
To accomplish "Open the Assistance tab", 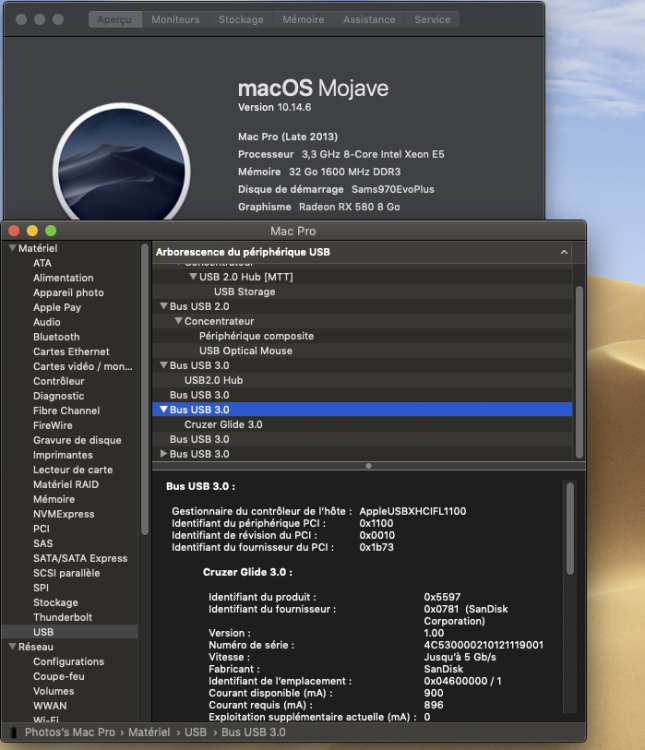I will click(369, 20).
